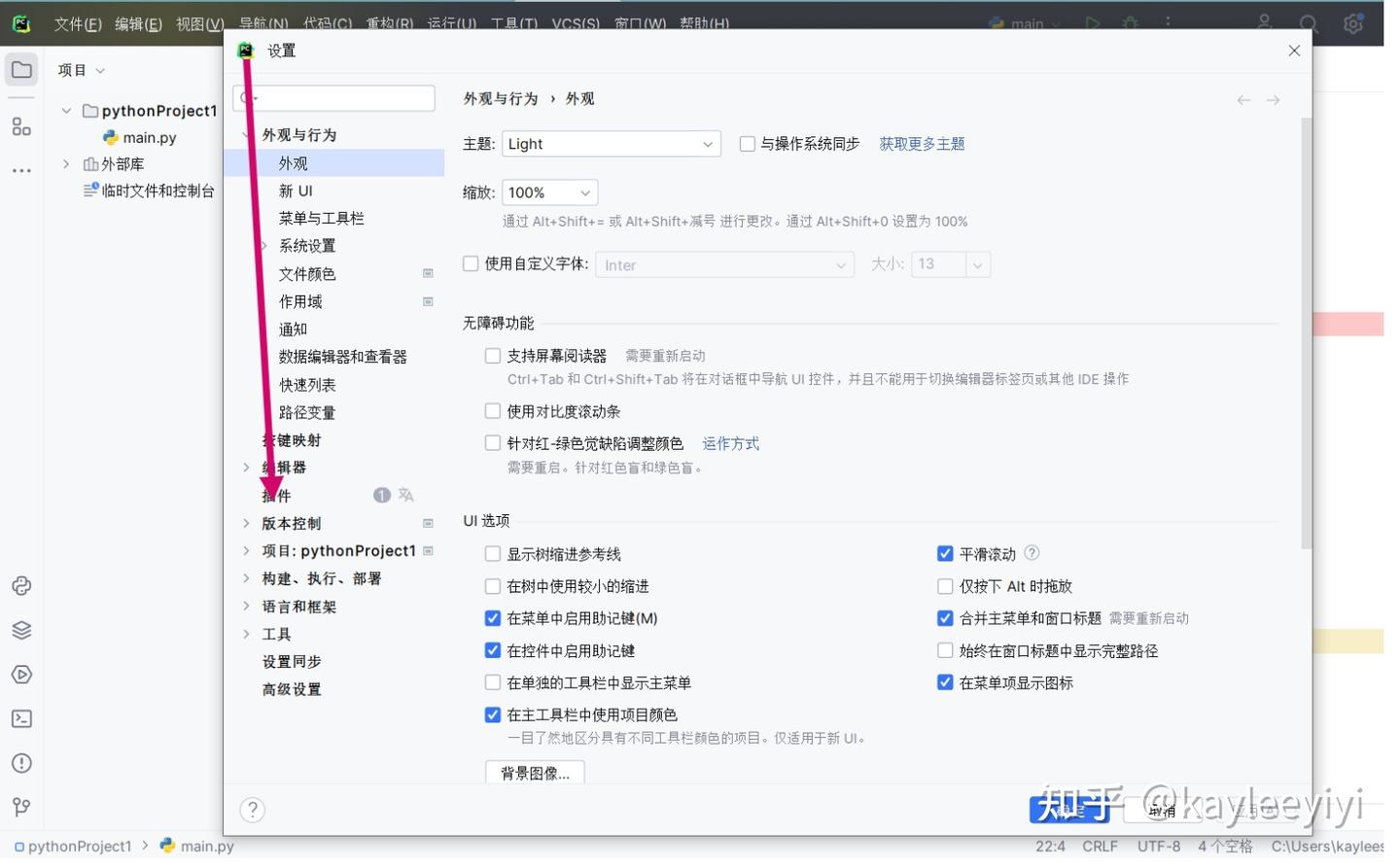This screenshot has height=868, width=1400.
Task: Open the Terminal tool window icon
Action: point(21,719)
